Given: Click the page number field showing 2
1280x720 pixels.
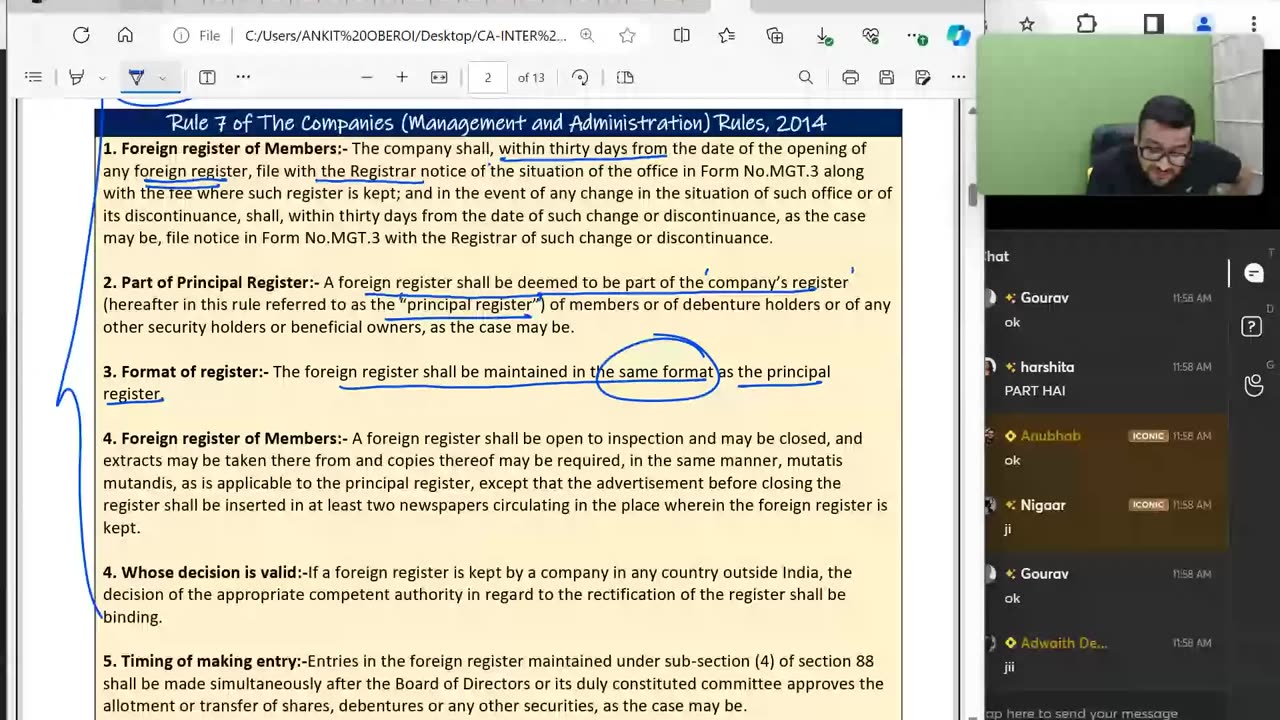Looking at the screenshot, I should [488, 77].
